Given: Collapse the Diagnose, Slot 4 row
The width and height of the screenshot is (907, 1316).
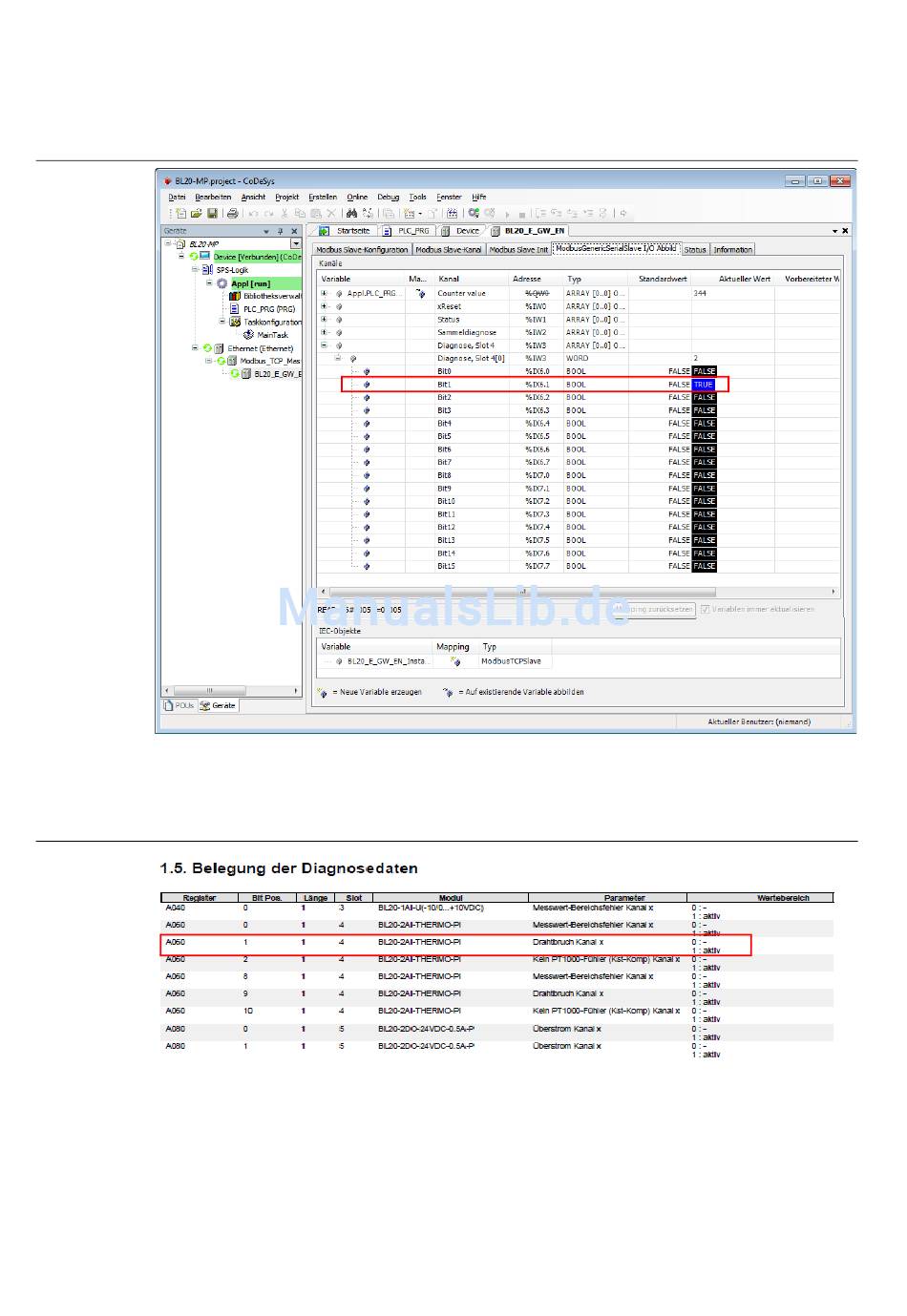Looking at the screenshot, I should tap(325, 345).
